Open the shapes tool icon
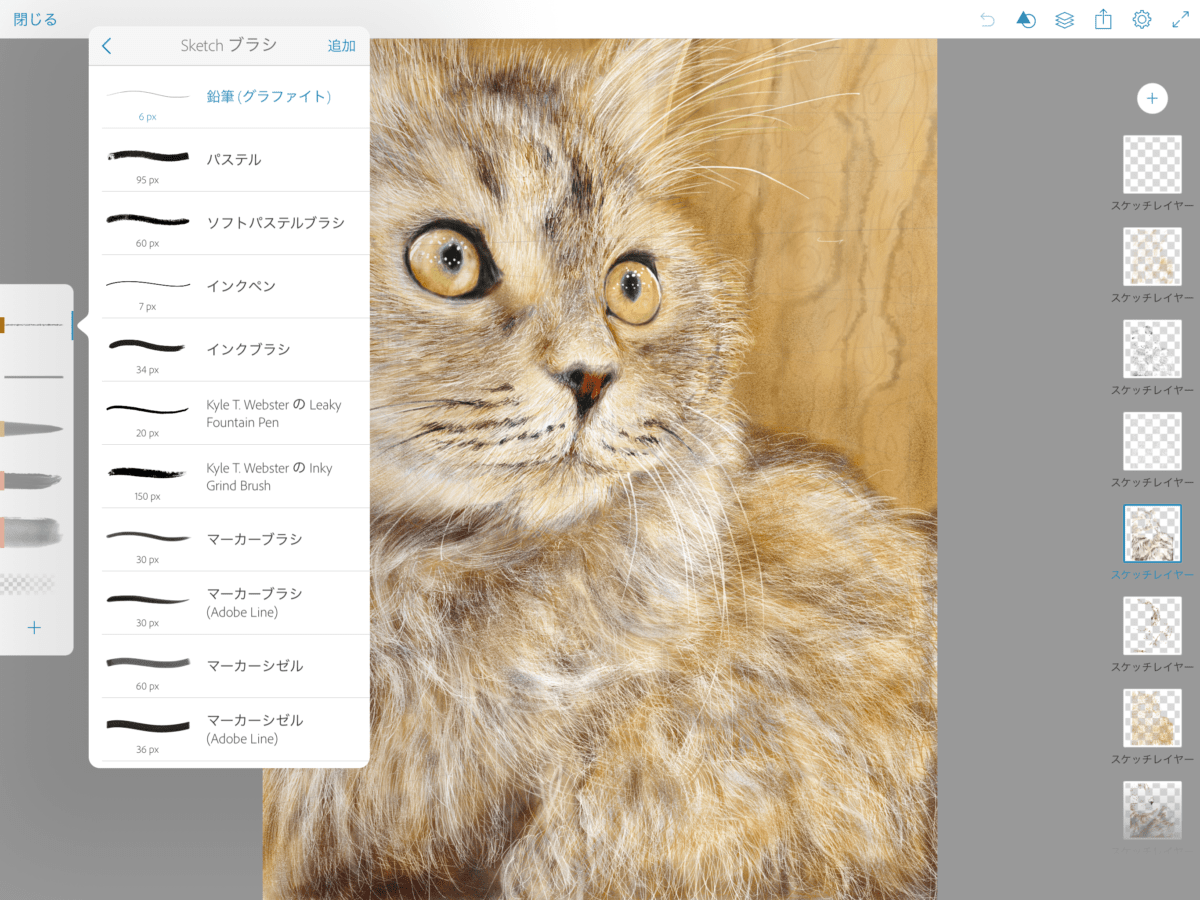The height and width of the screenshot is (900, 1200). (1025, 20)
